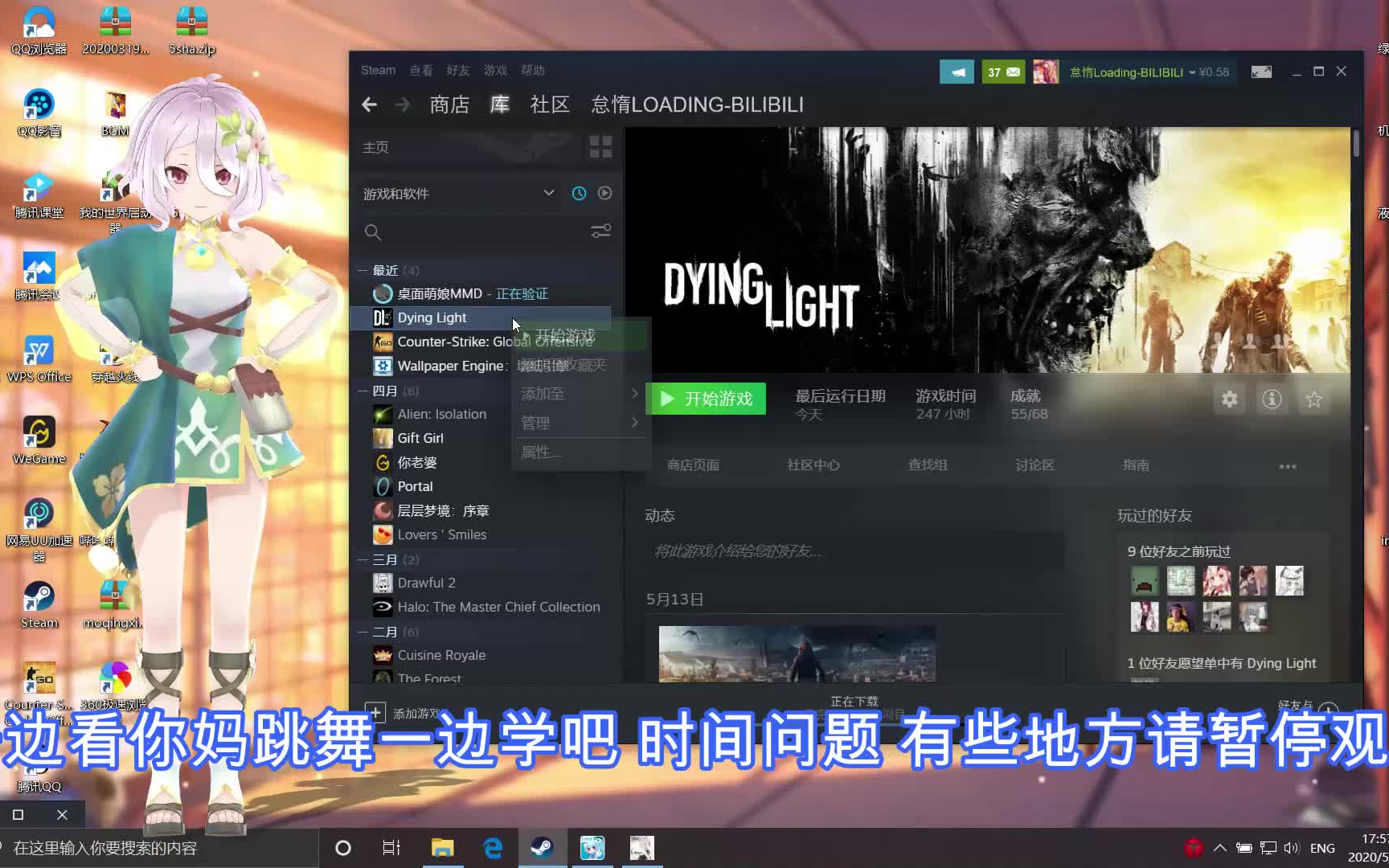Choose 开始游戏 in context menu
This screenshot has height=868, width=1389.
tap(579, 335)
